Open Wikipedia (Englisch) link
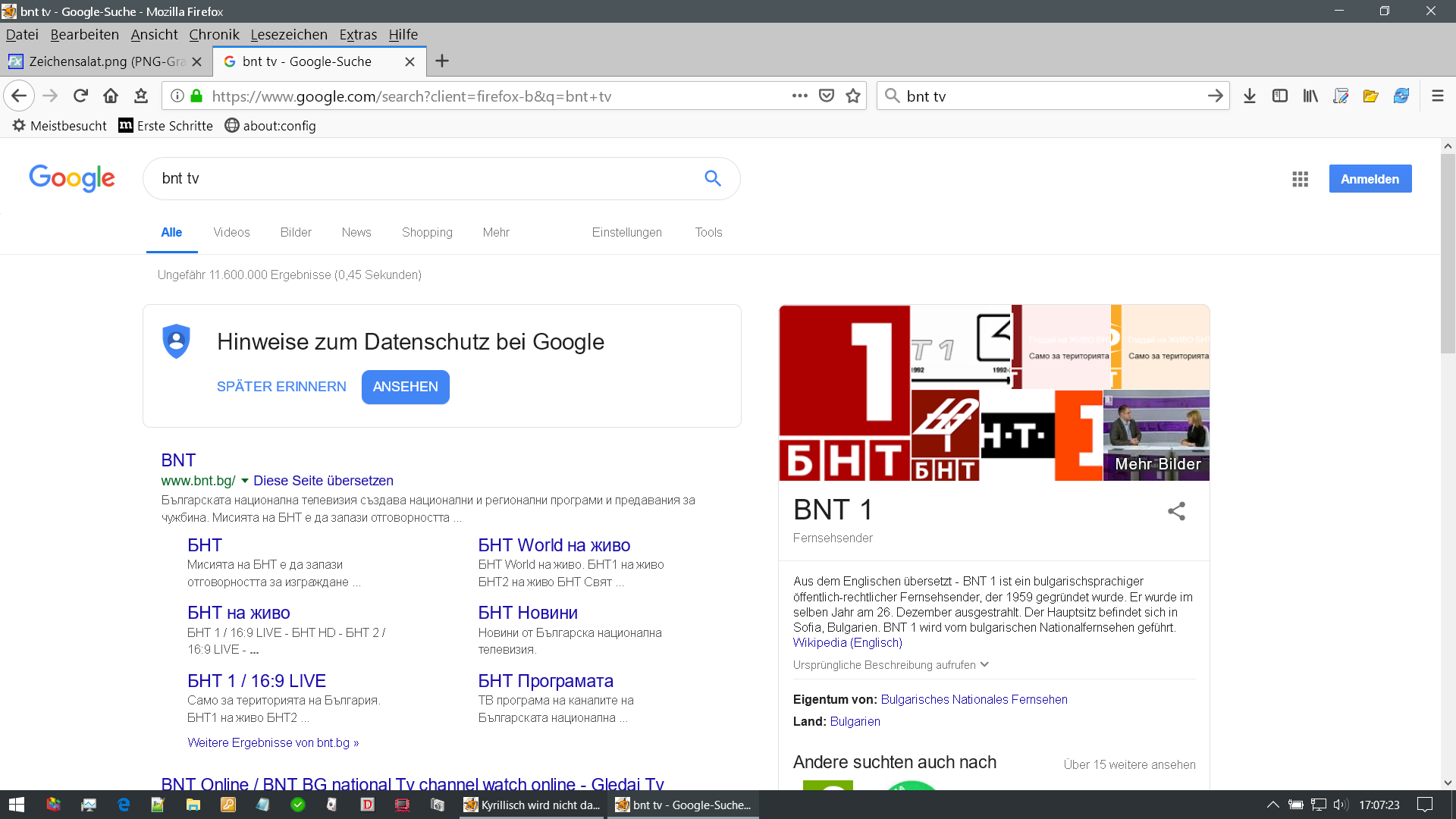 pyautogui.click(x=847, y=642)
